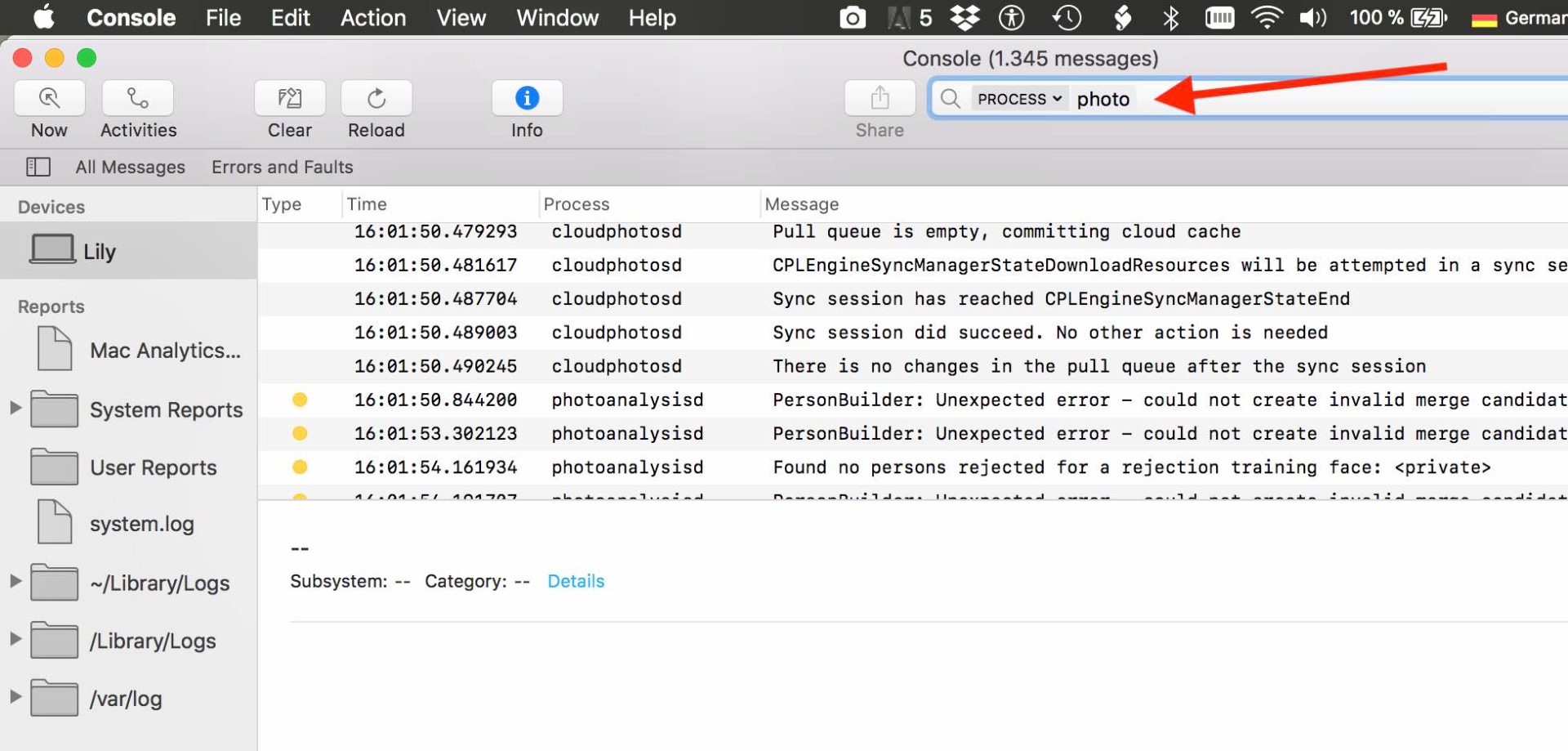This screenshot has height=751, width=1568.
Task: Click the Now toolbar icon
Action: [49, 99]
